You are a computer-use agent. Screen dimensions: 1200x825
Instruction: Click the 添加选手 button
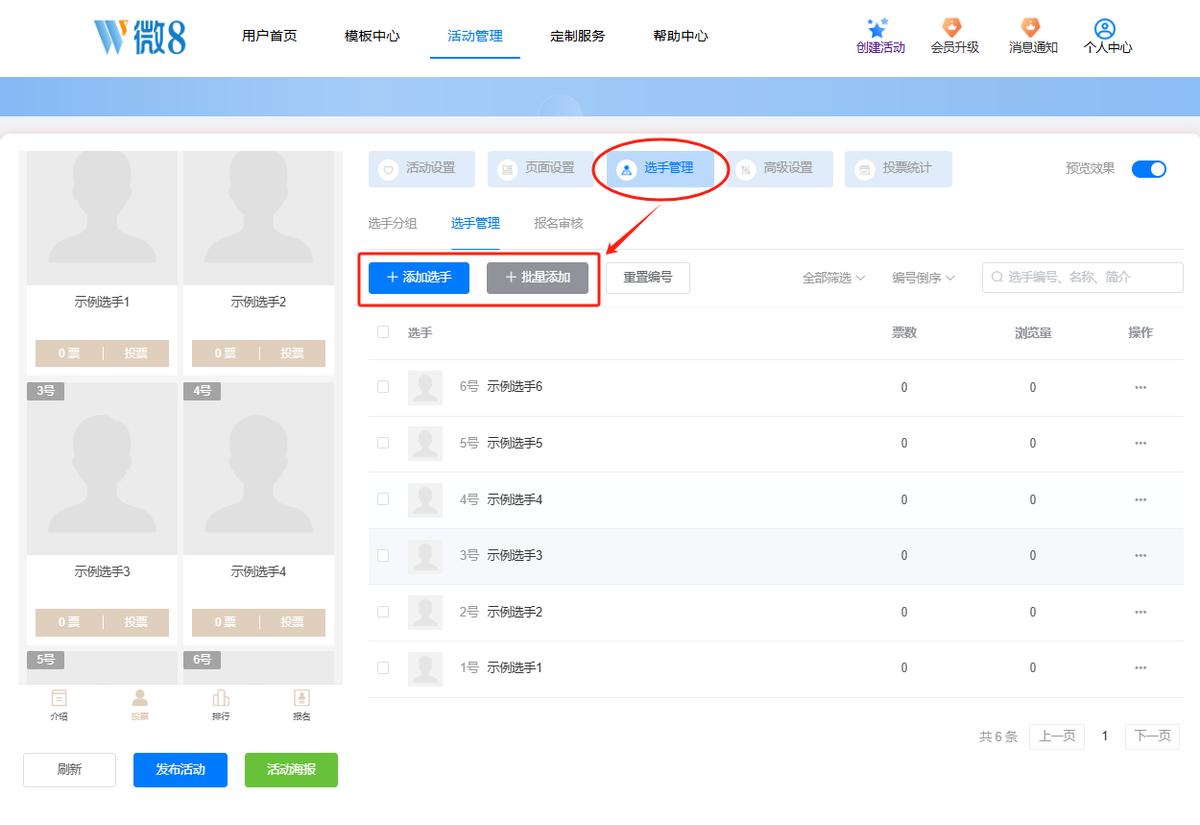[418, 278]
